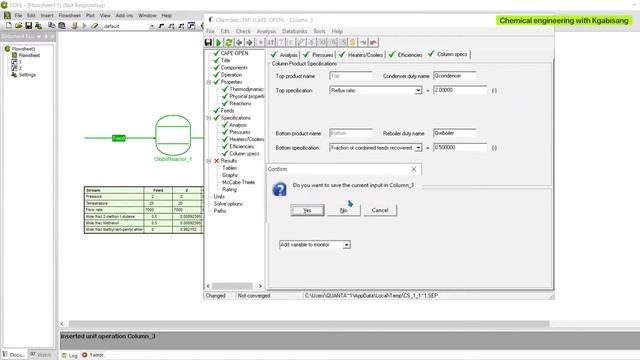The height and width of the screenshot is (360, 640).
Task: Click the question mark icon in Confirm dialog
Action: pos(280,189)
